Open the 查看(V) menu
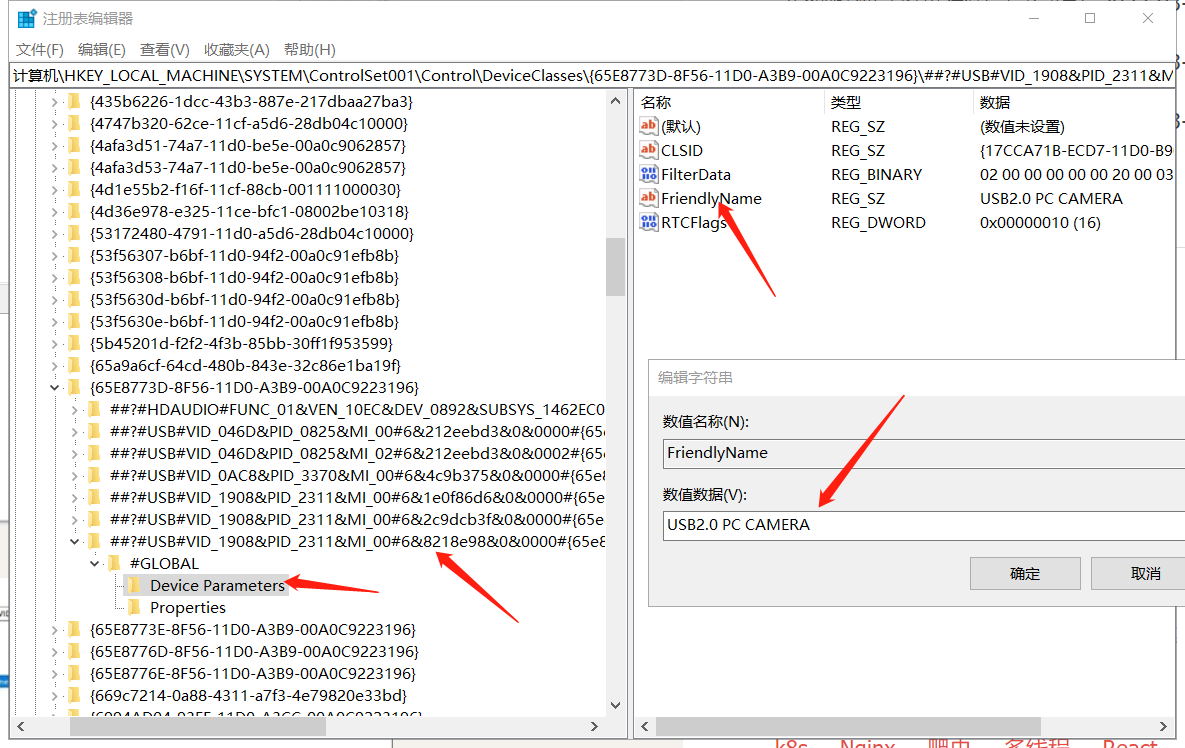The image size is (1185, 748). (164, 50)
